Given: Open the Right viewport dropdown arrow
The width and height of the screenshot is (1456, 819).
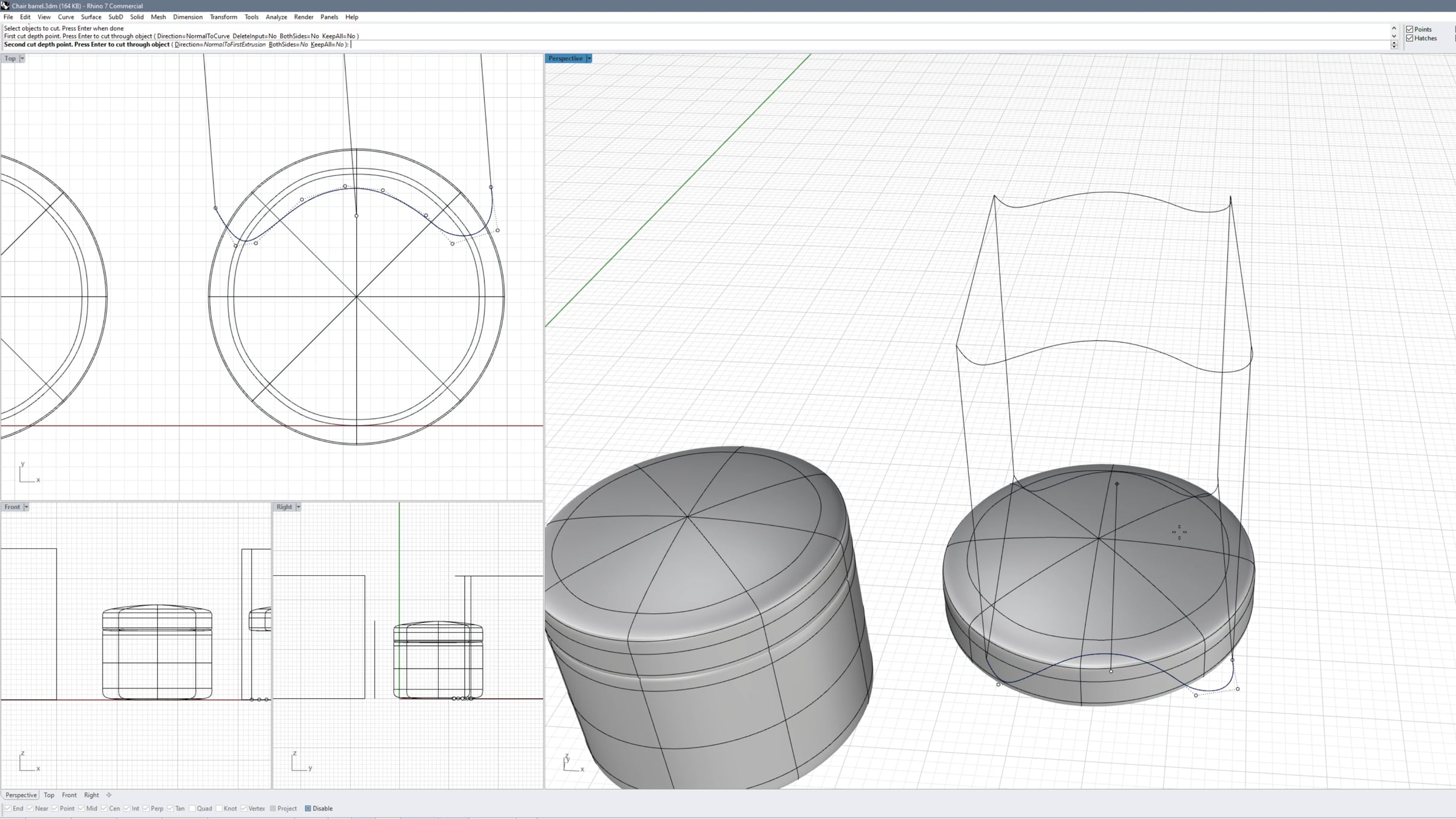Looking at the screenshot, I should point(298,507).
